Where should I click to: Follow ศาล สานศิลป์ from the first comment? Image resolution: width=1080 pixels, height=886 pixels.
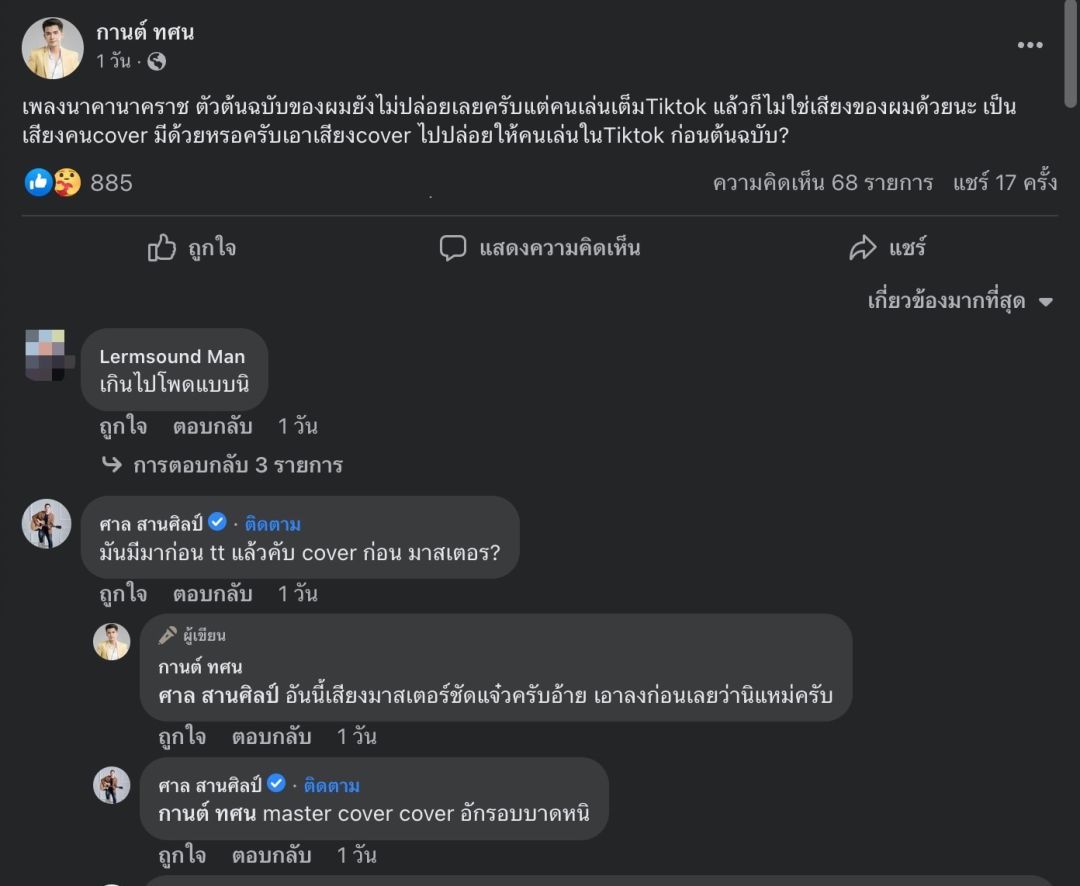[x=272, y=524]
